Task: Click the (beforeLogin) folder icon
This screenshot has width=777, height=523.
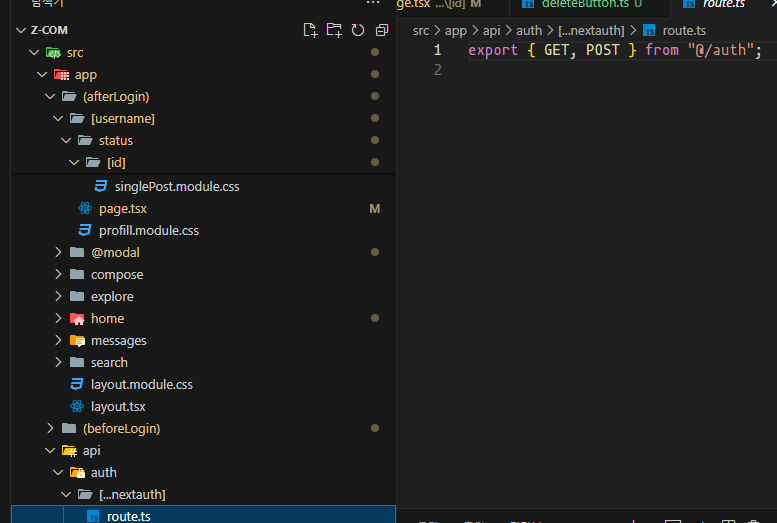Action: pyautogui.click(x=69, y=428)
